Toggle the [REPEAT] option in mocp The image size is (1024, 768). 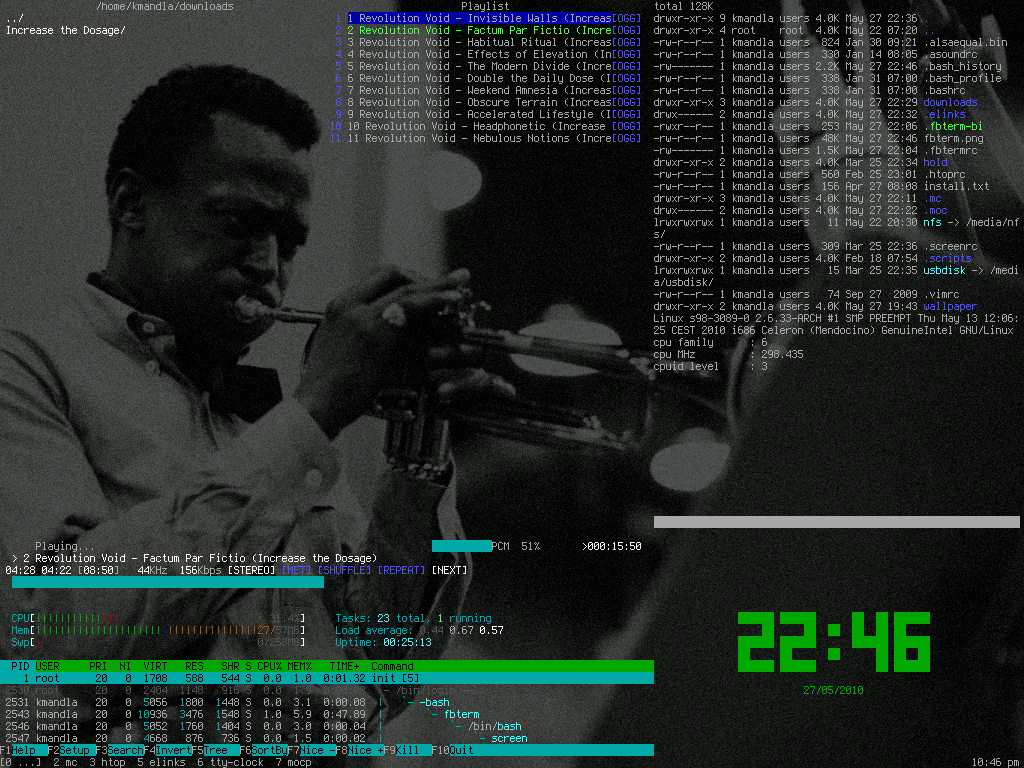click(x=401, y=570)
